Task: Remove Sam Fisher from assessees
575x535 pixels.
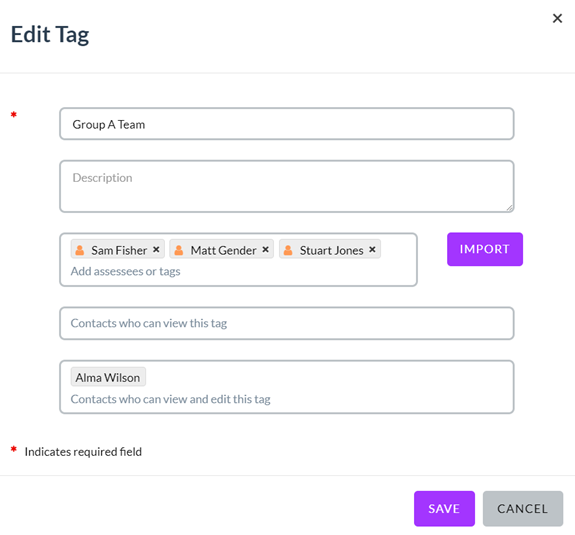Action: coord(156,249)
